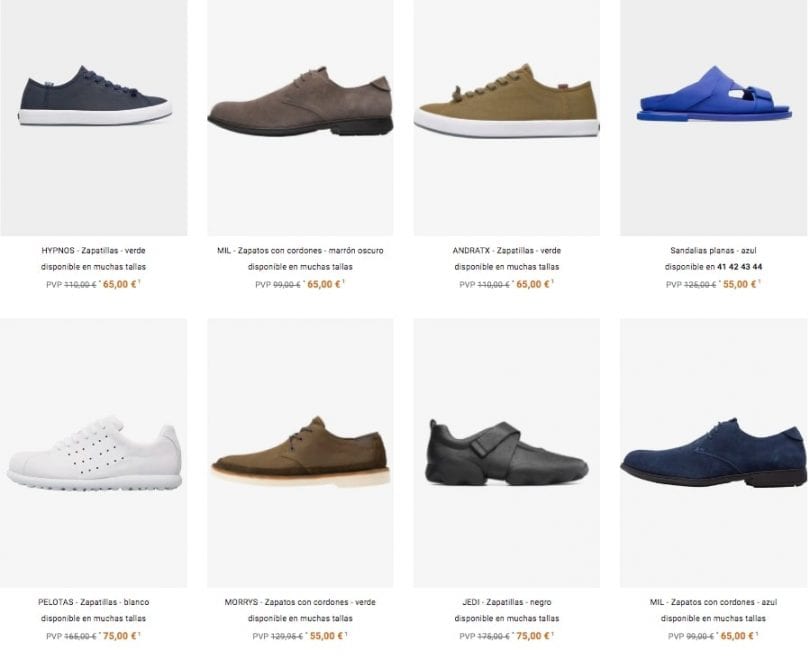
Task: Open the navy HYPNOS sneaker image
Action: point(94,97)
